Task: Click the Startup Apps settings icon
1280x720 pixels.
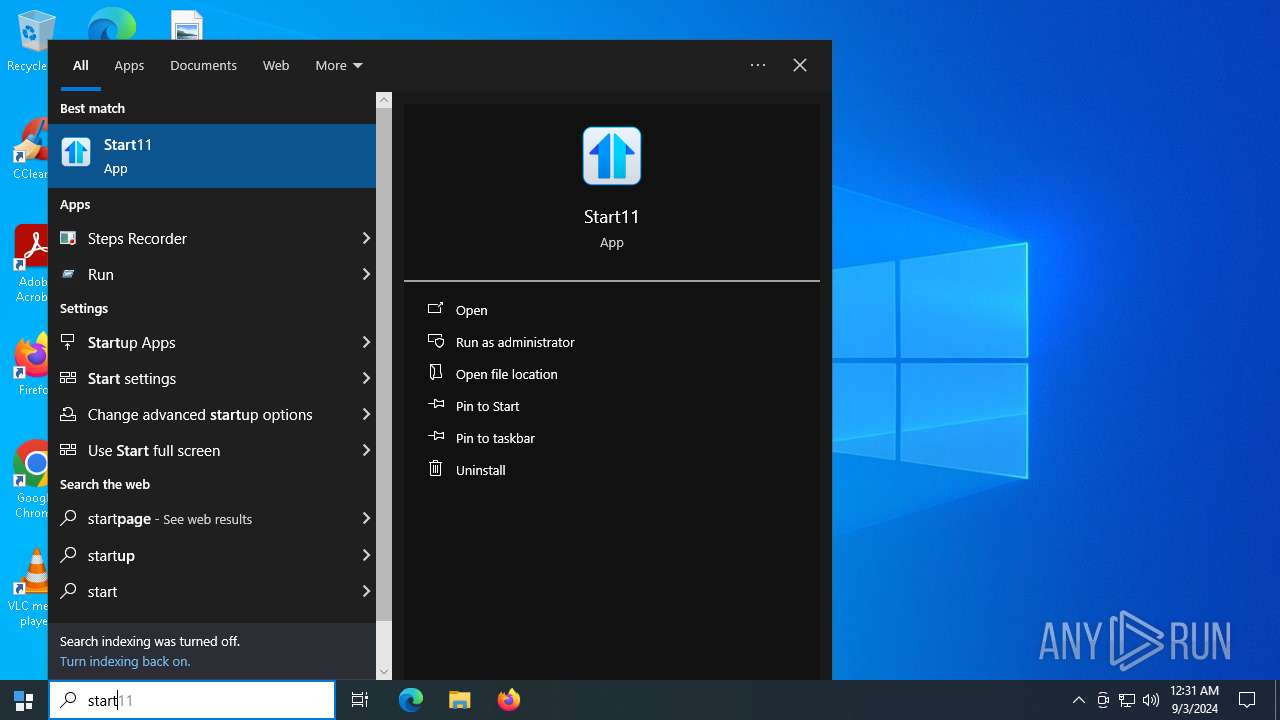Action: tap(68, 342)
